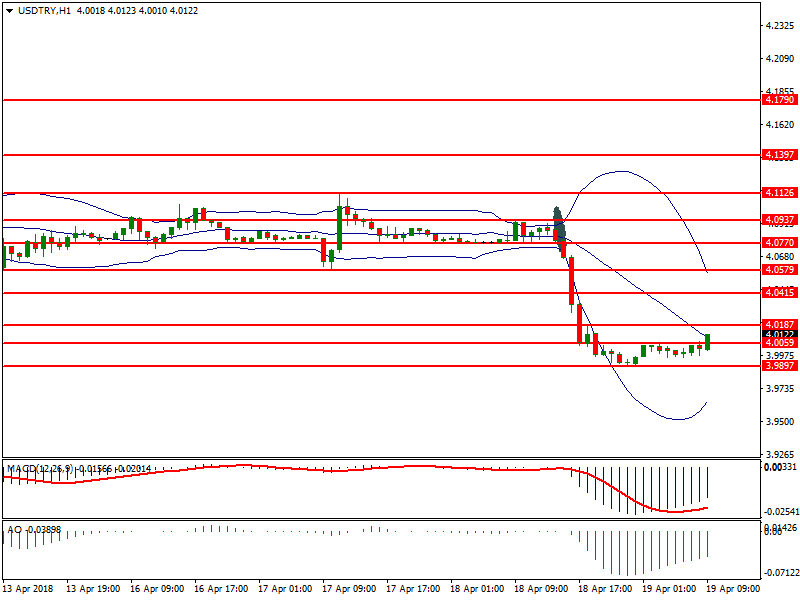800x600 pixels.
Task: Click the USDTRY,H1 chart title text
Action: tap(45, 10)
